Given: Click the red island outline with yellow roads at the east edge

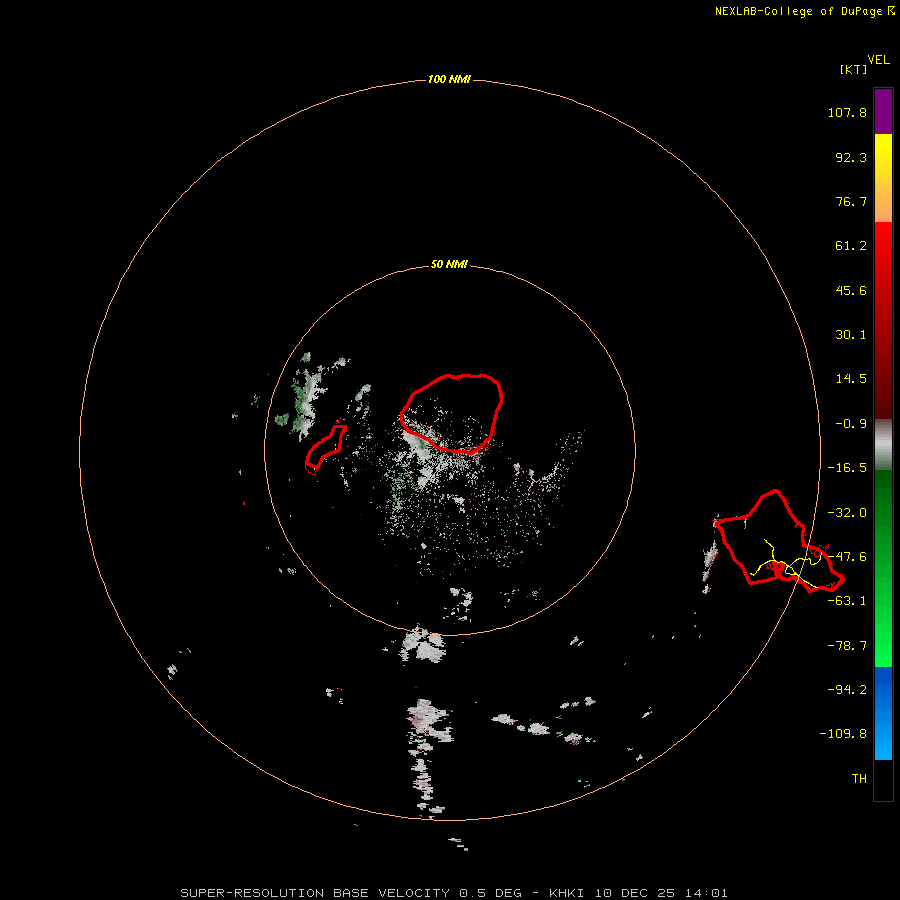Looking at the screenshot, I should click(778, 541).
